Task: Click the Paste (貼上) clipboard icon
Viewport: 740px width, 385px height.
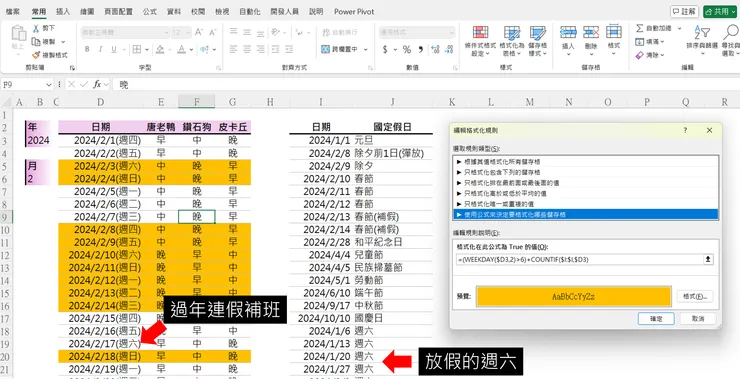Action: pos(18,33)
